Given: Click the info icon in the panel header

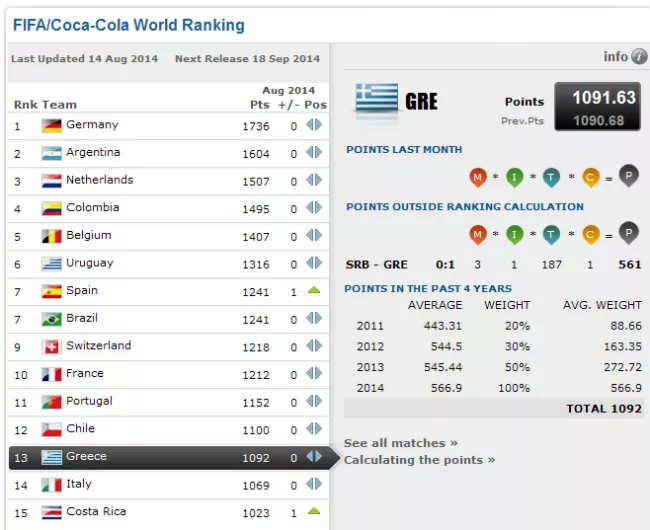Looking at the screenshot, I should (639, 57).
